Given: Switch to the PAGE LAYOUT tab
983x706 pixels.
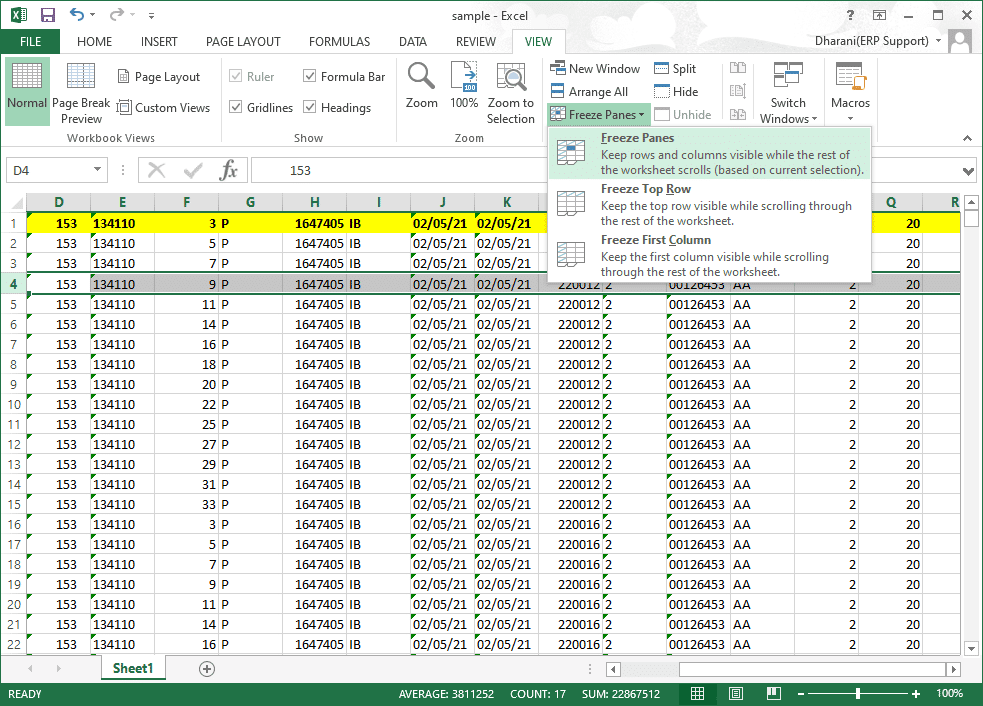Looking at the screenshot, I should click(243, 42).
